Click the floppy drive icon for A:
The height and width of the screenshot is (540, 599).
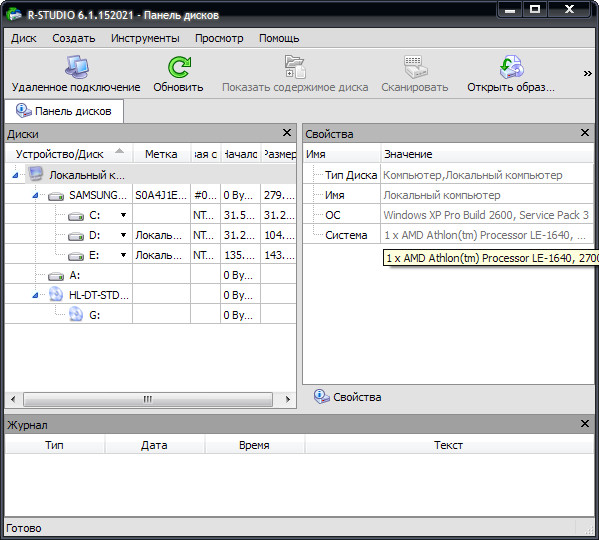56,275
